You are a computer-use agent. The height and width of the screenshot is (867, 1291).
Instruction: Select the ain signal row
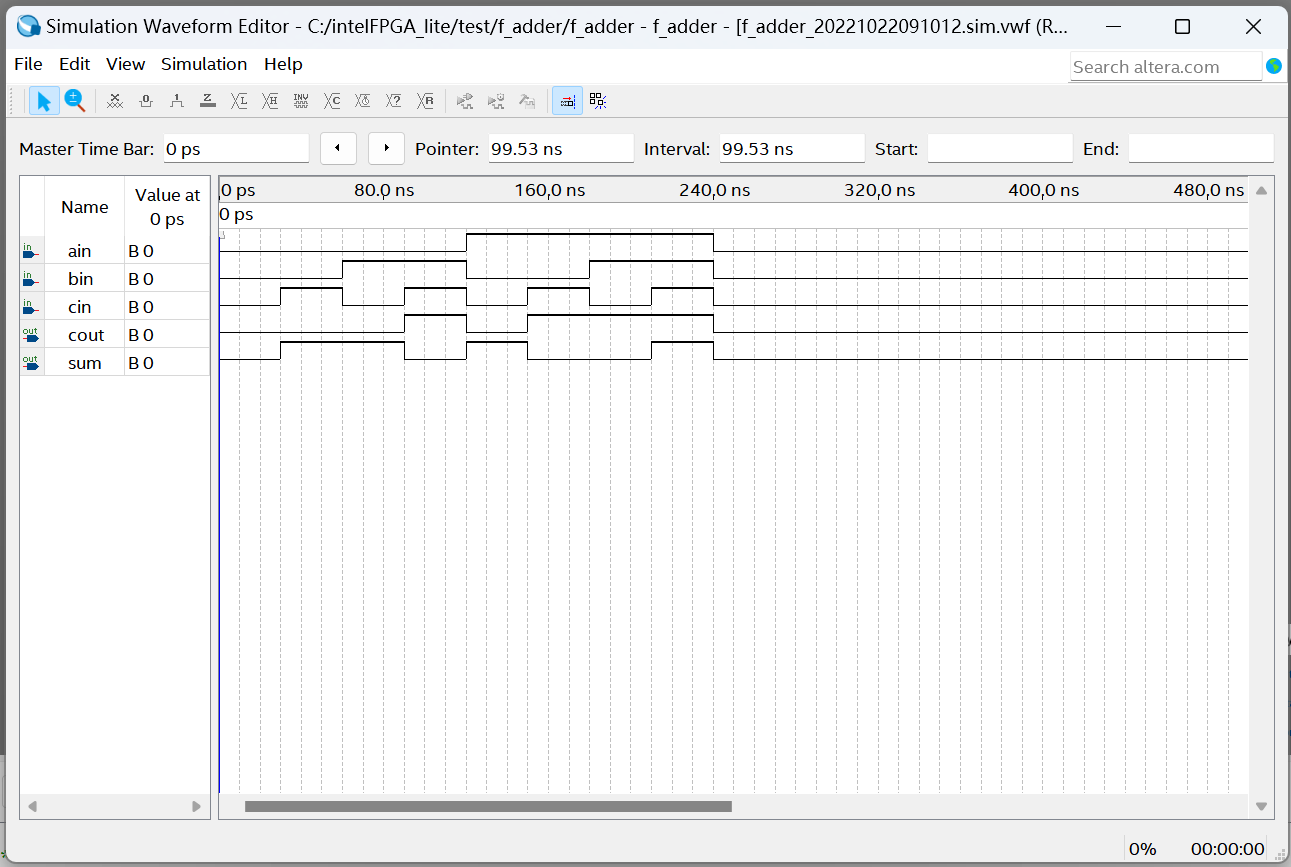coord(115,251)
